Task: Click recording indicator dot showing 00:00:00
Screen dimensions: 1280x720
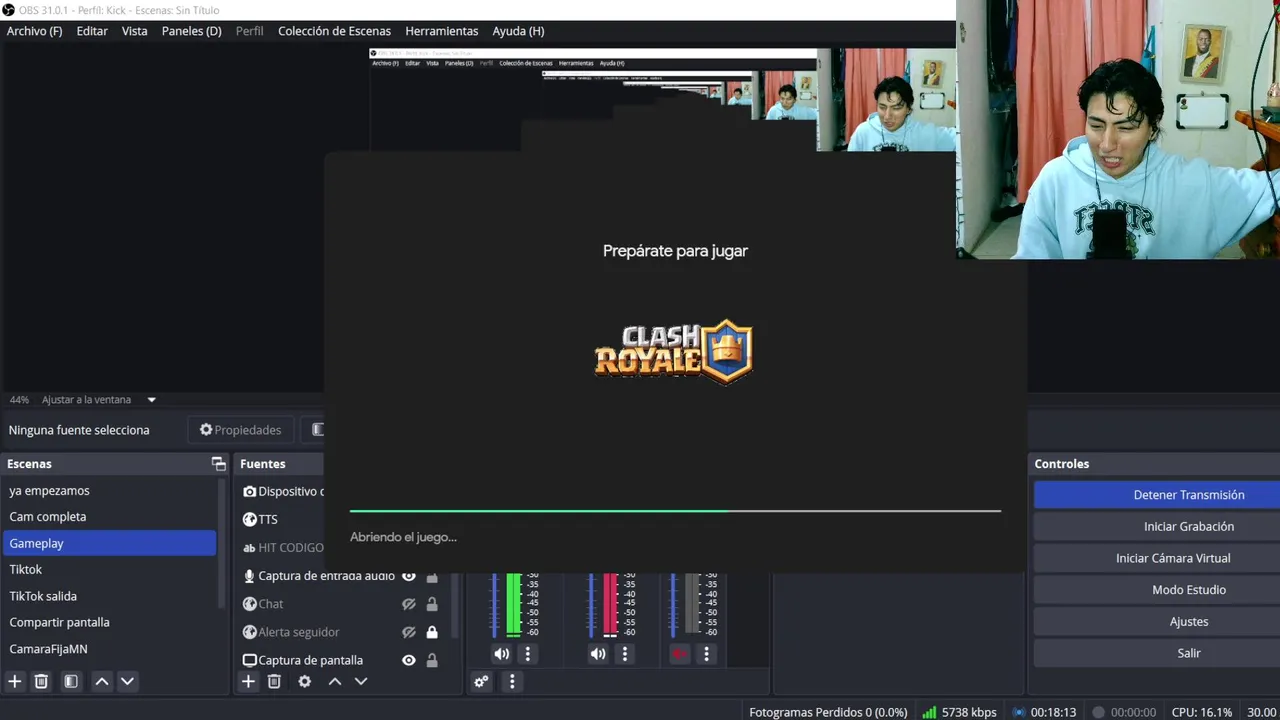Action: [1098, 712]
